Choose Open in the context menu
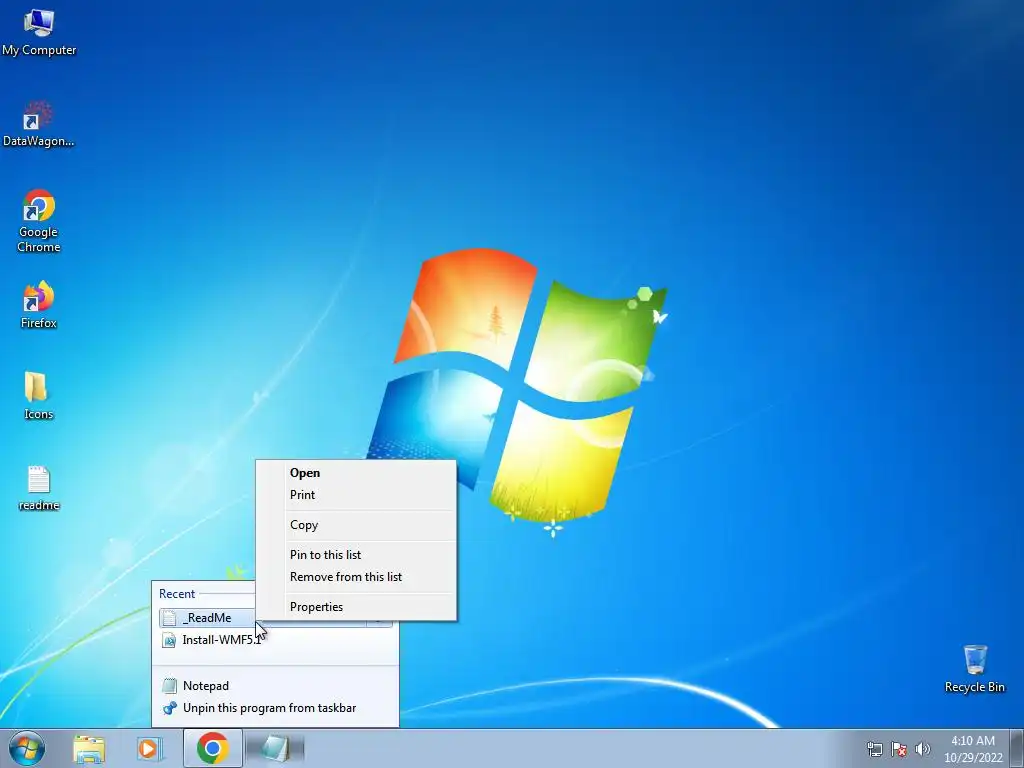The height and width of the screenshot is (768, 1024). (x=356, y=473)
